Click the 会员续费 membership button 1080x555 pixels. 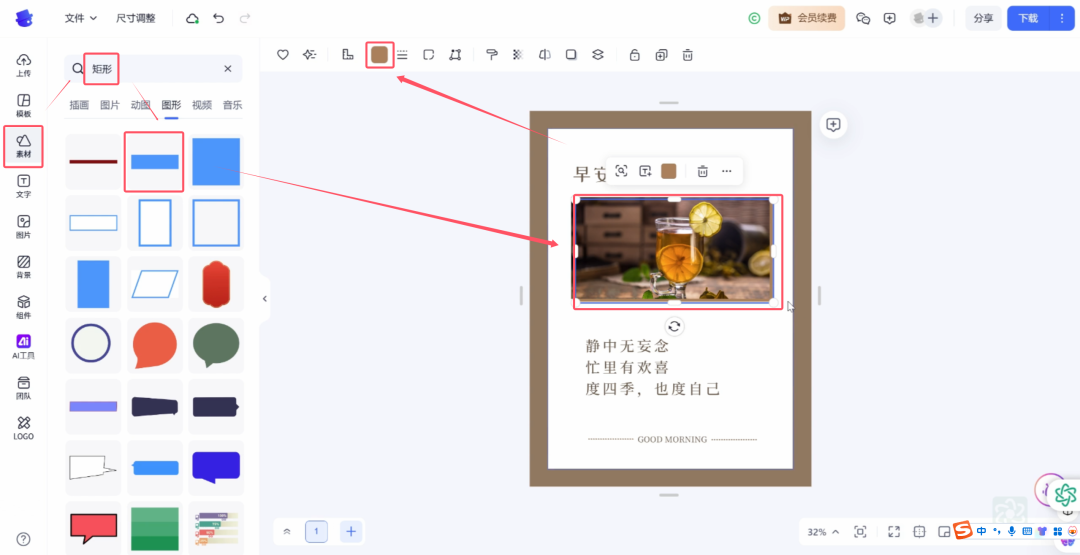[807, 19]
